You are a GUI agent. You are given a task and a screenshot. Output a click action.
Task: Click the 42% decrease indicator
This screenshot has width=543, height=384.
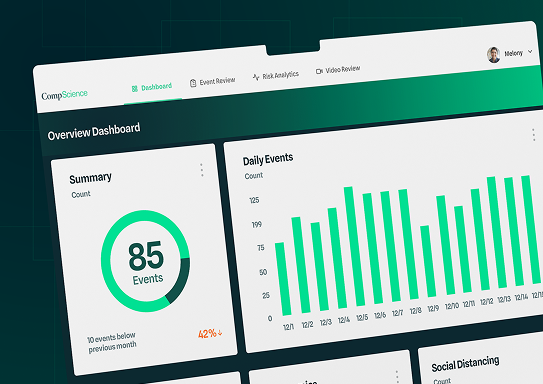[210, 333]
